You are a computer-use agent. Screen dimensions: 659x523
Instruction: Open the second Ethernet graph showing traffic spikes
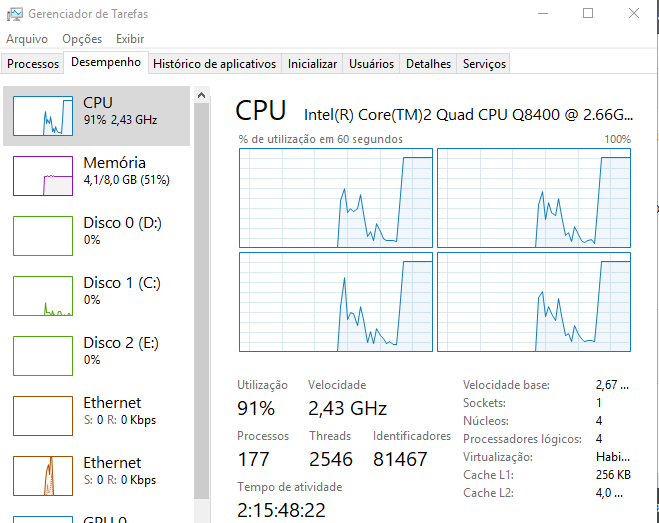pyautogui.click(x=43, y=476)
